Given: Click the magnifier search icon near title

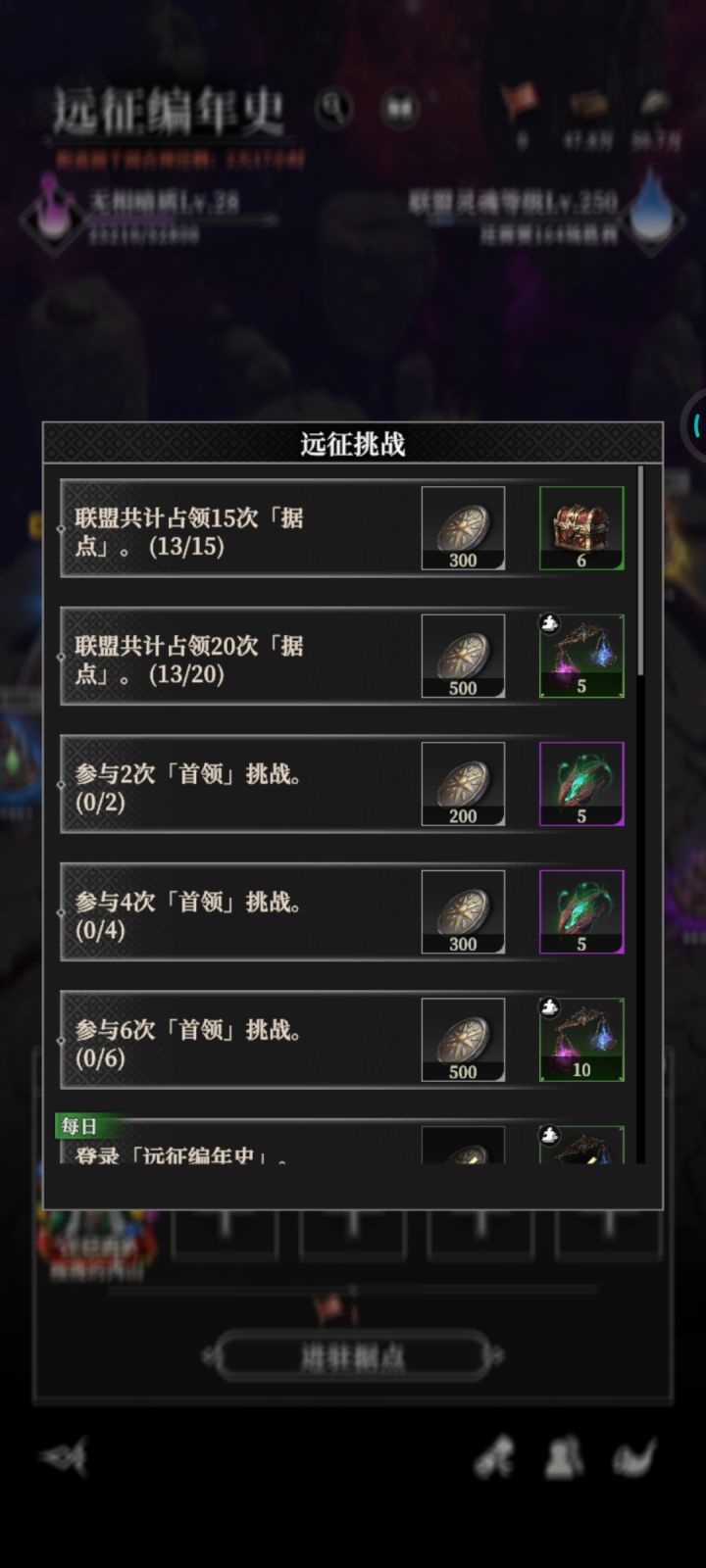Looking at the screenshot, I should [x=334, y=107].
